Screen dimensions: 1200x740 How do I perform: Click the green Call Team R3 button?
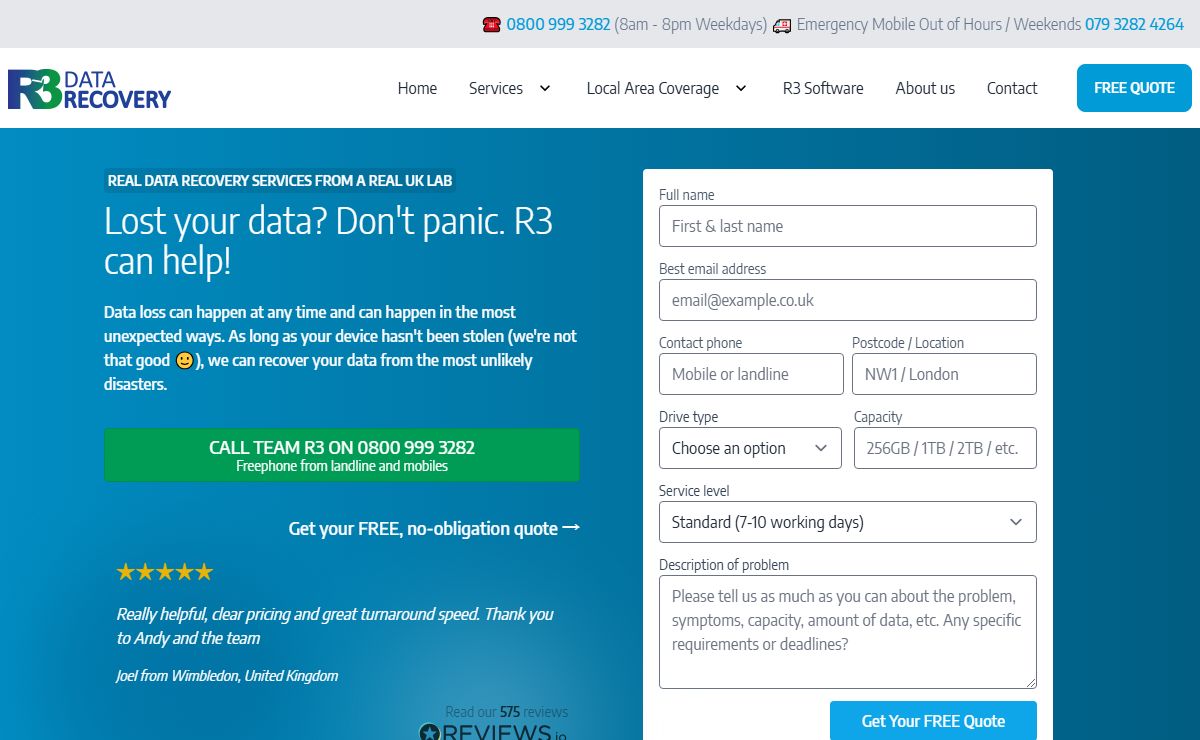341,455
